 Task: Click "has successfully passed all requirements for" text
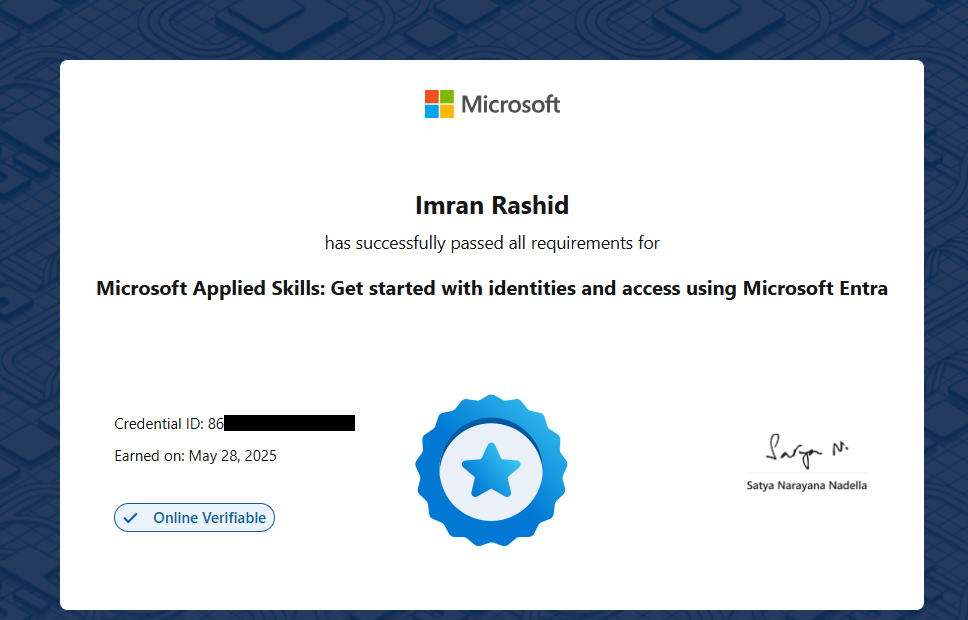(492, 243)
